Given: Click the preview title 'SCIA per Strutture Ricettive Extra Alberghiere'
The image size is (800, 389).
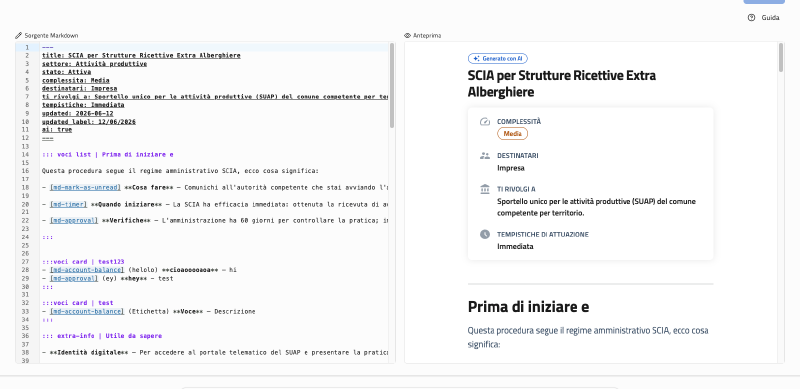Looking at the screenshot, I should (x=562, y=84).
